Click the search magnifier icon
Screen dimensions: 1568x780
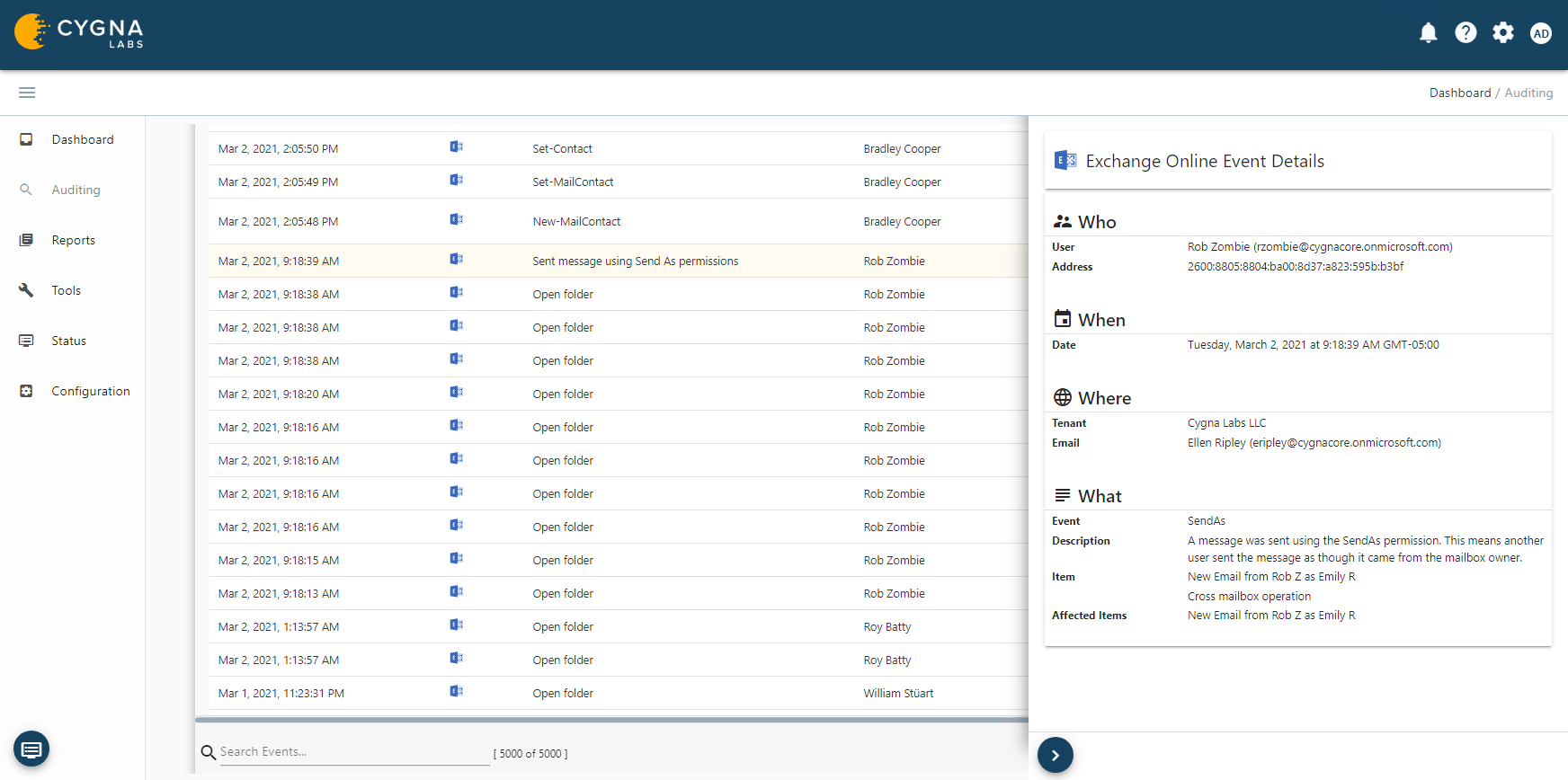(209, 753)
